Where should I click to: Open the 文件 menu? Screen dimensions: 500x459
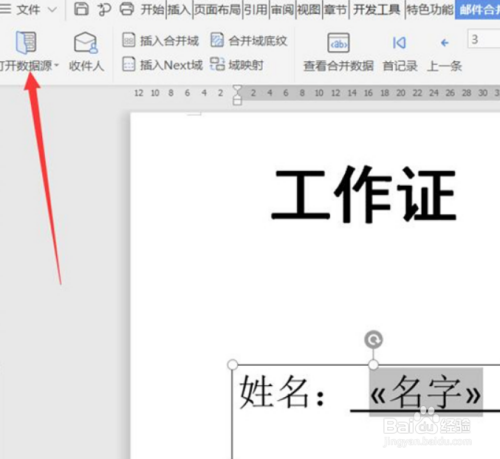[28, 10]
